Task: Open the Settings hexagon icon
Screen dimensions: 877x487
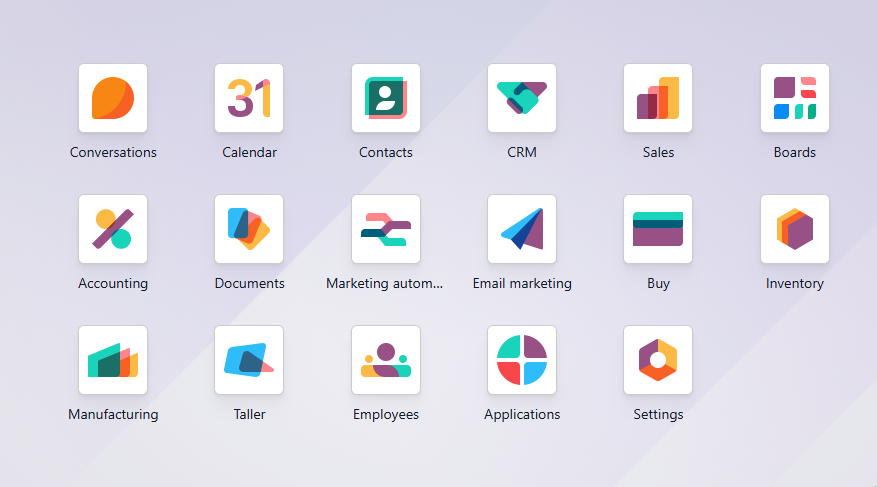Action: coord(658,360)
